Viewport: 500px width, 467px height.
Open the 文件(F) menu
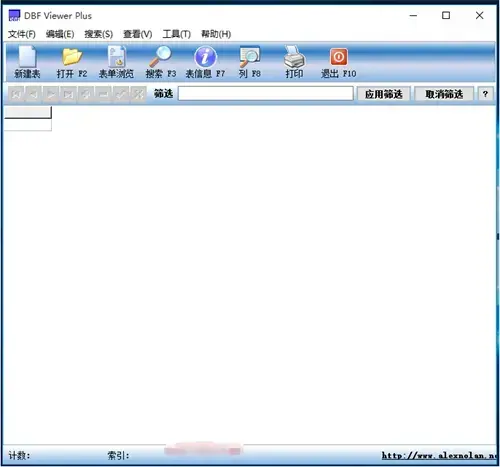point(22,34)
